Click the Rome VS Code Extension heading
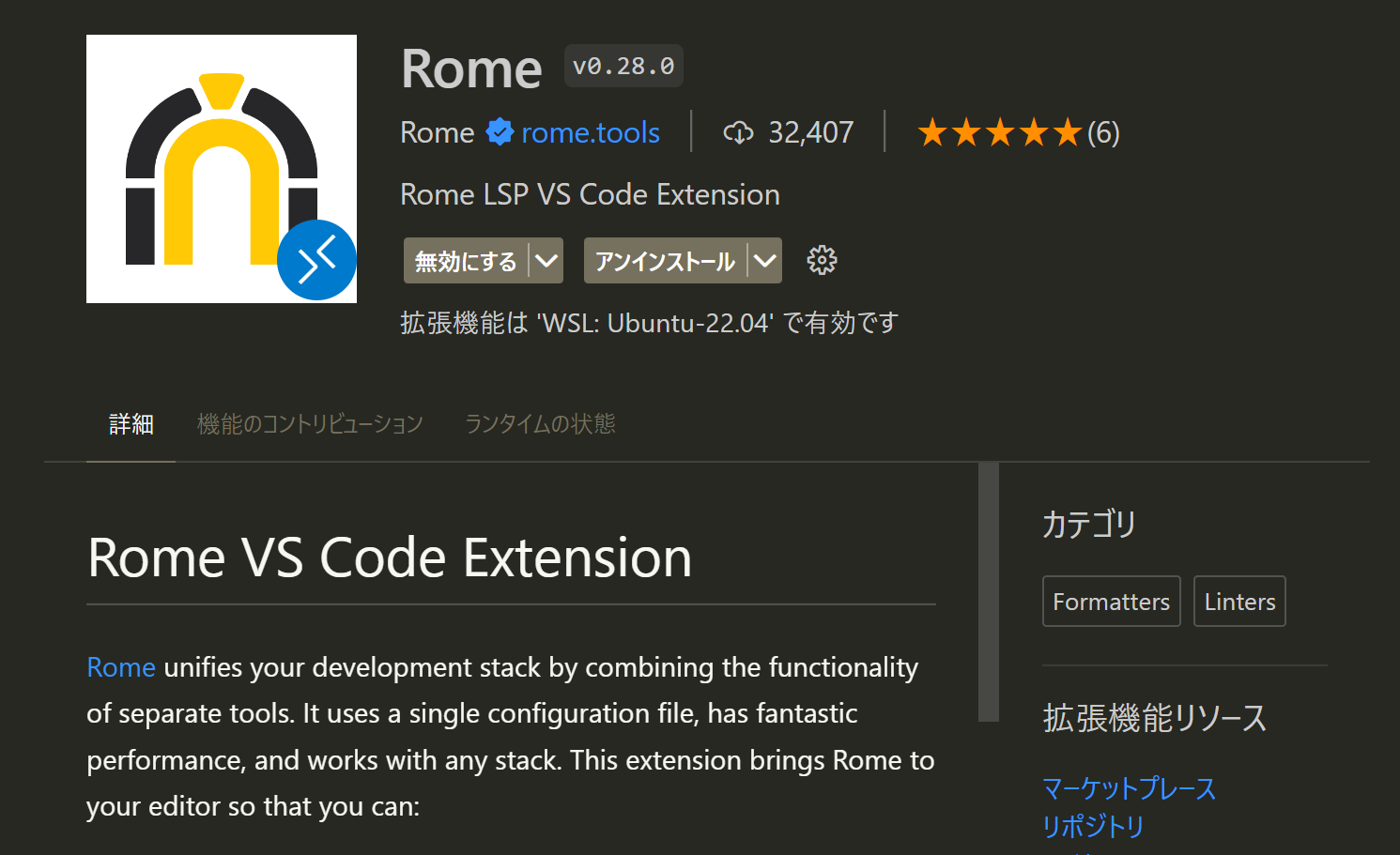Viewport: 1400px width, 855px height. tap(390, 557)
